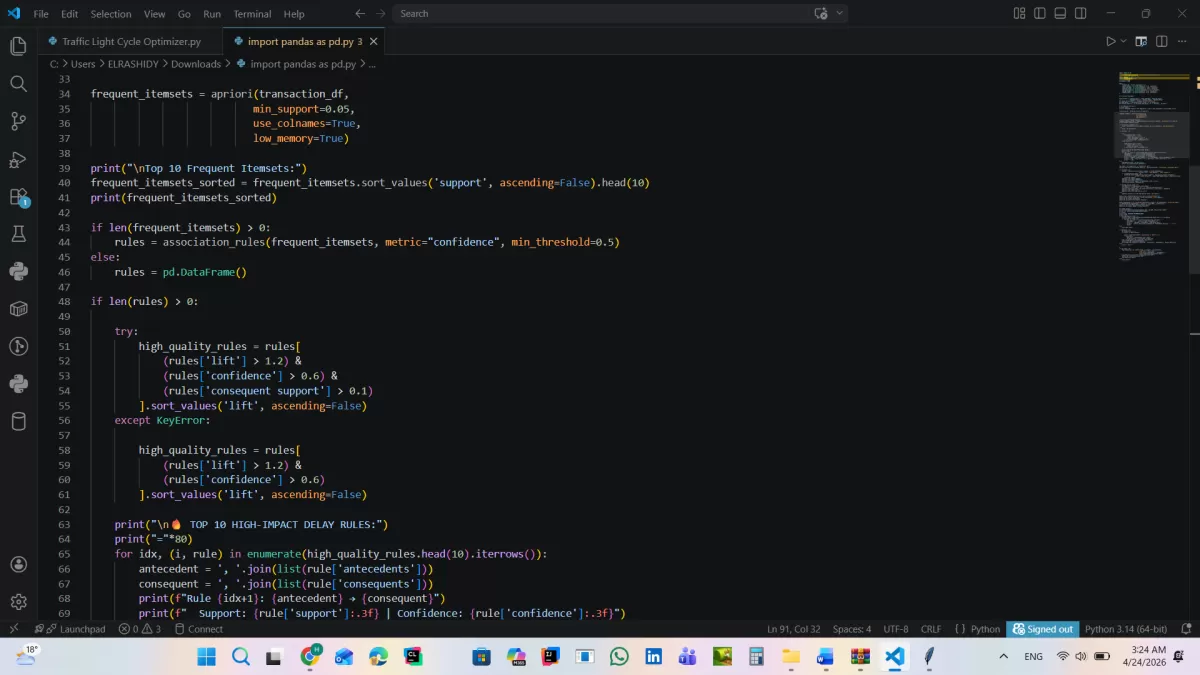1200x675 pixels.
Task: Open the editor actions ellipsis menu
Action: click(x=1181, y=41)
